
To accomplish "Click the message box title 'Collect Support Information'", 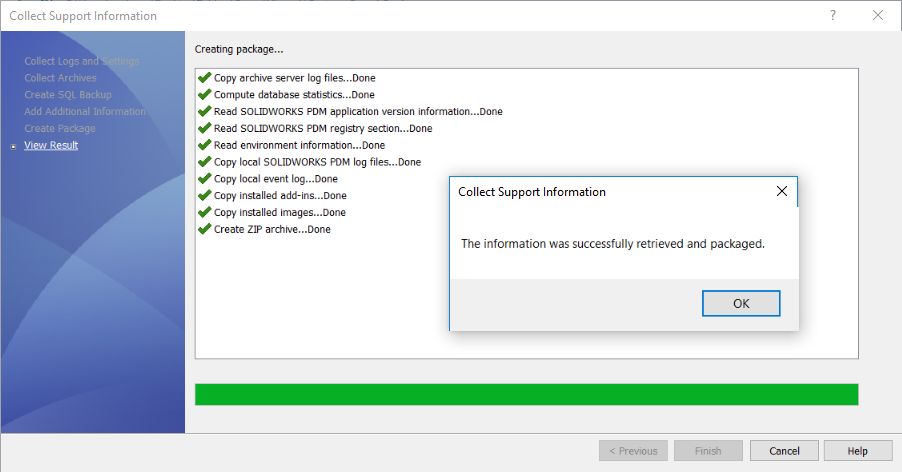I will pos(532,192).
